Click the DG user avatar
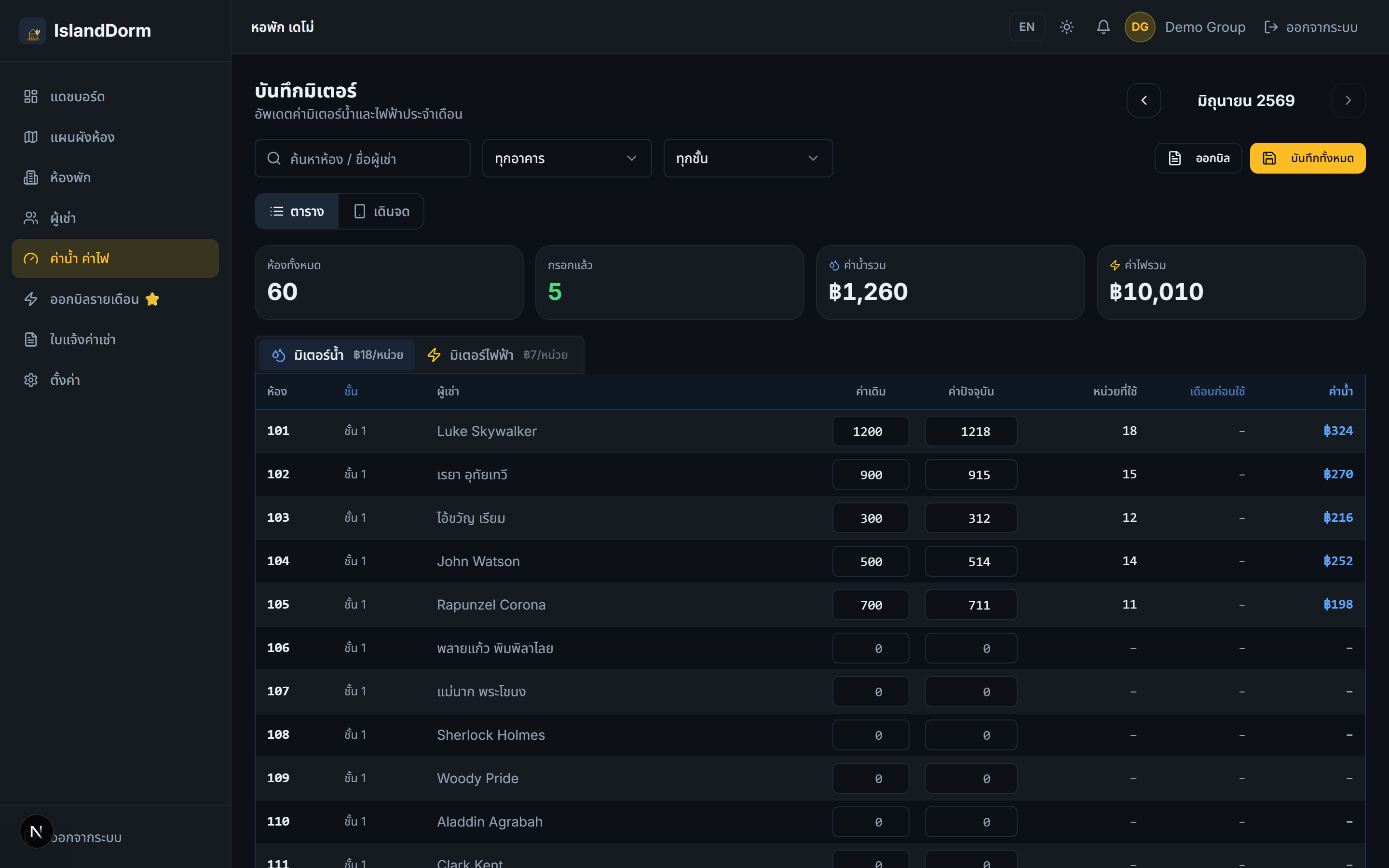Image resolution: width=1389 pixels, height=868 pixels. point(1139,27)
